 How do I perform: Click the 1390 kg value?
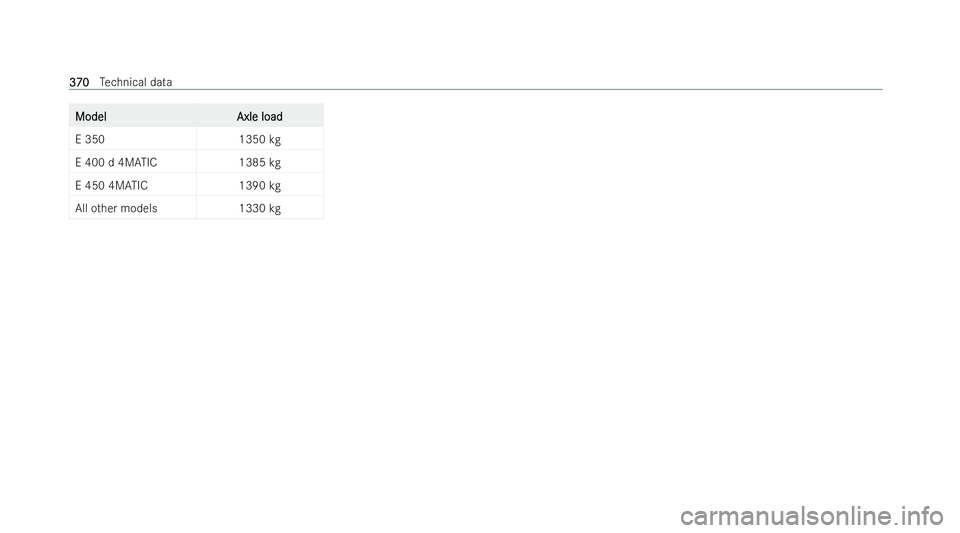pos(260,185)
